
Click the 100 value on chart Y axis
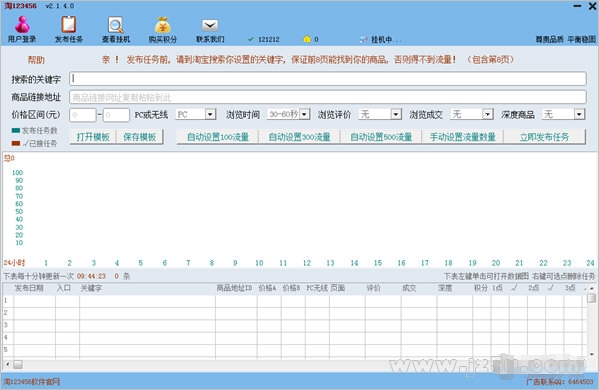coord(17,173)
